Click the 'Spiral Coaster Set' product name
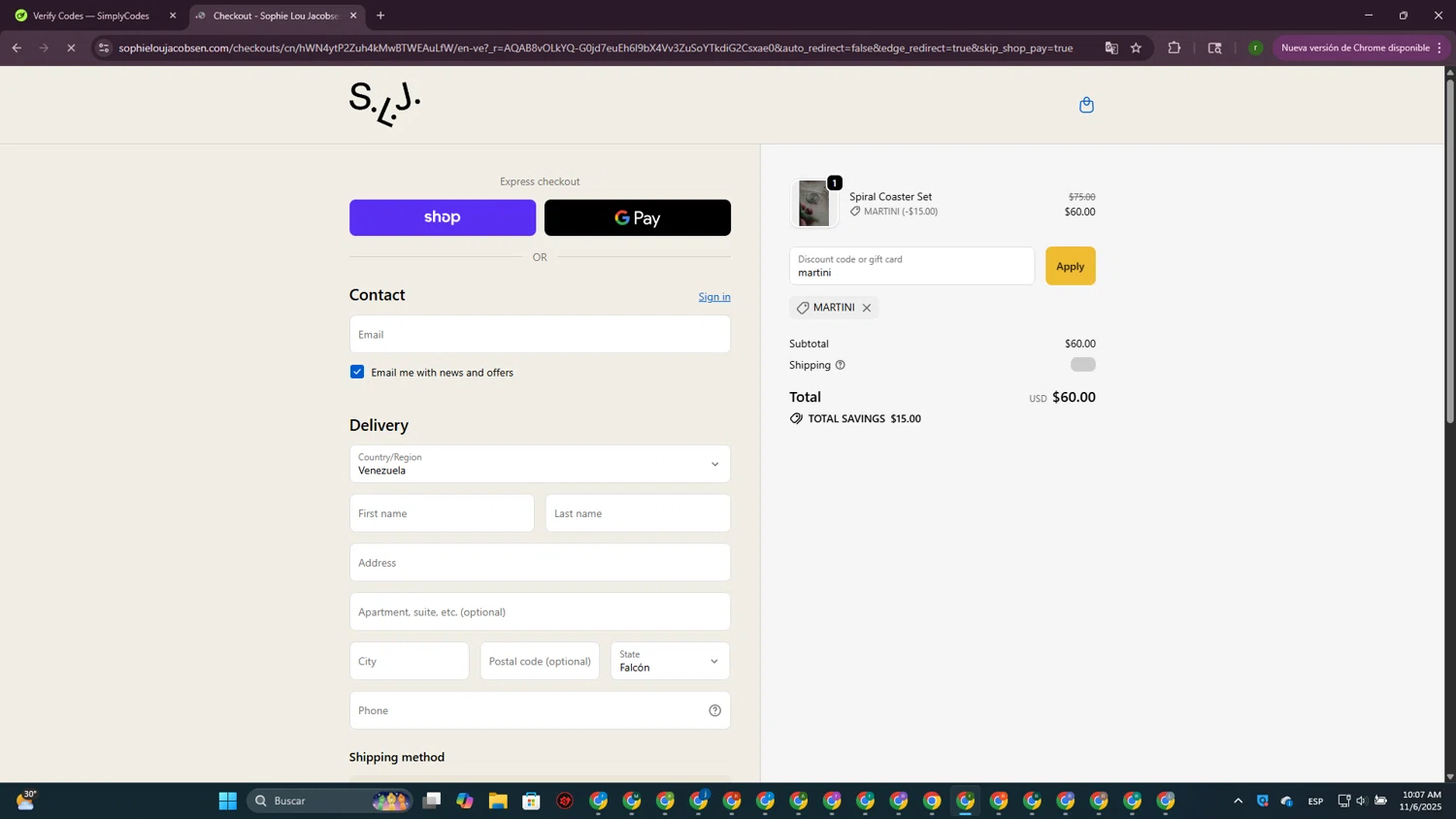The height and width of the screenshot is (819, 1456). click(890, 197)
